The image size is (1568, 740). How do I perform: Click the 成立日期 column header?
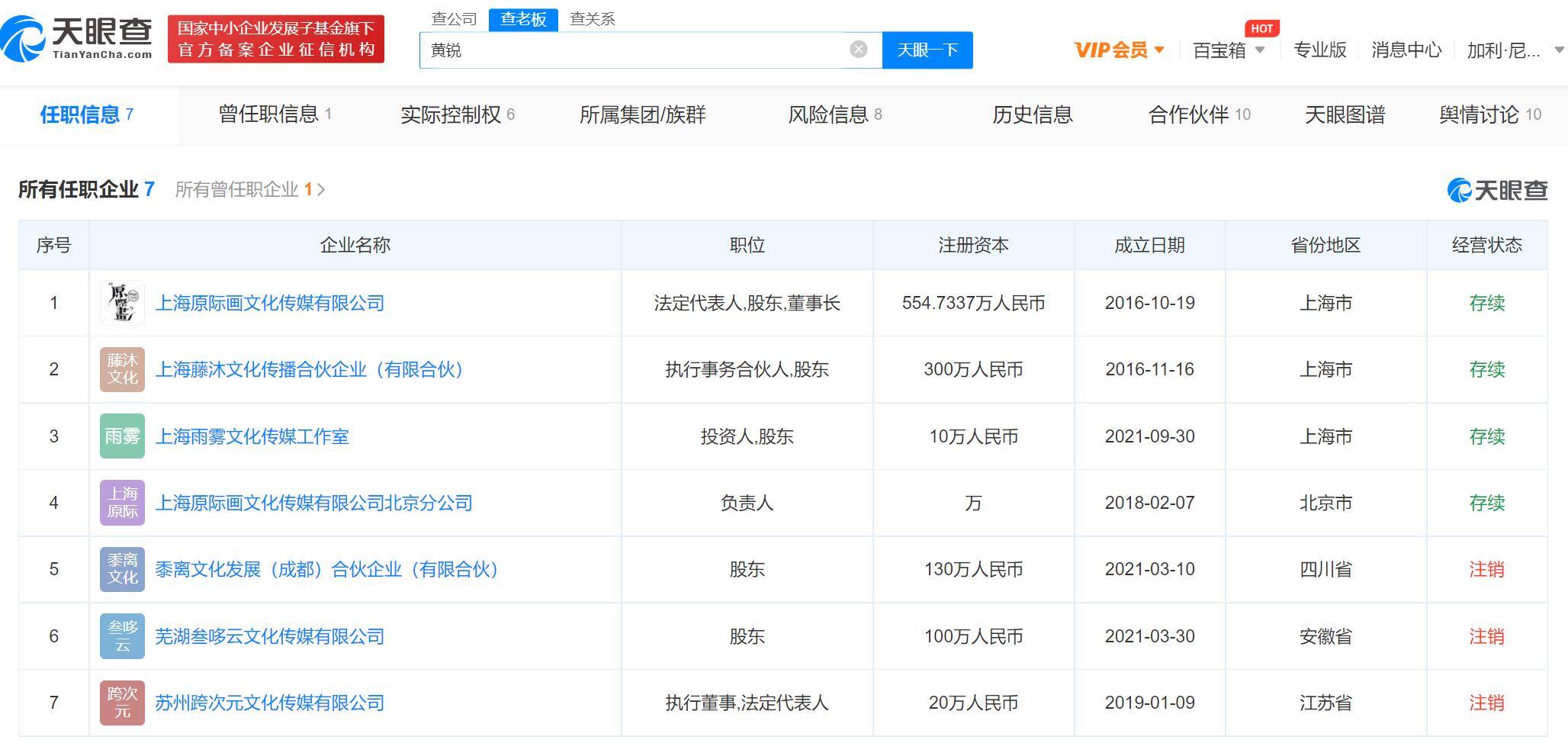pos(1149,245)
